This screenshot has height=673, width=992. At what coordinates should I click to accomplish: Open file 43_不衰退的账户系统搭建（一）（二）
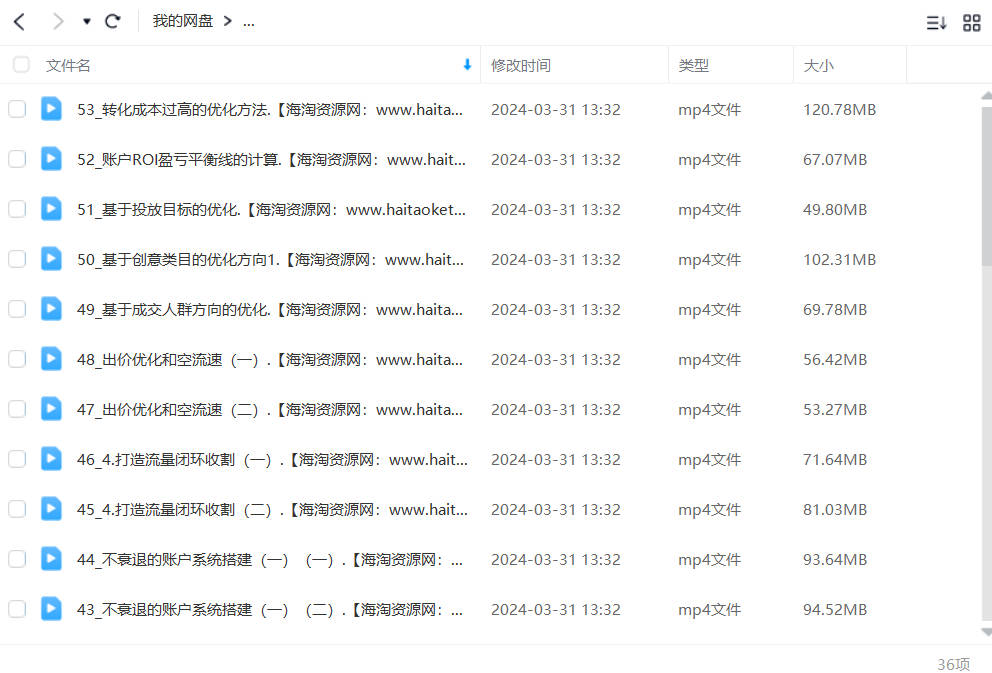click(270, 609)
